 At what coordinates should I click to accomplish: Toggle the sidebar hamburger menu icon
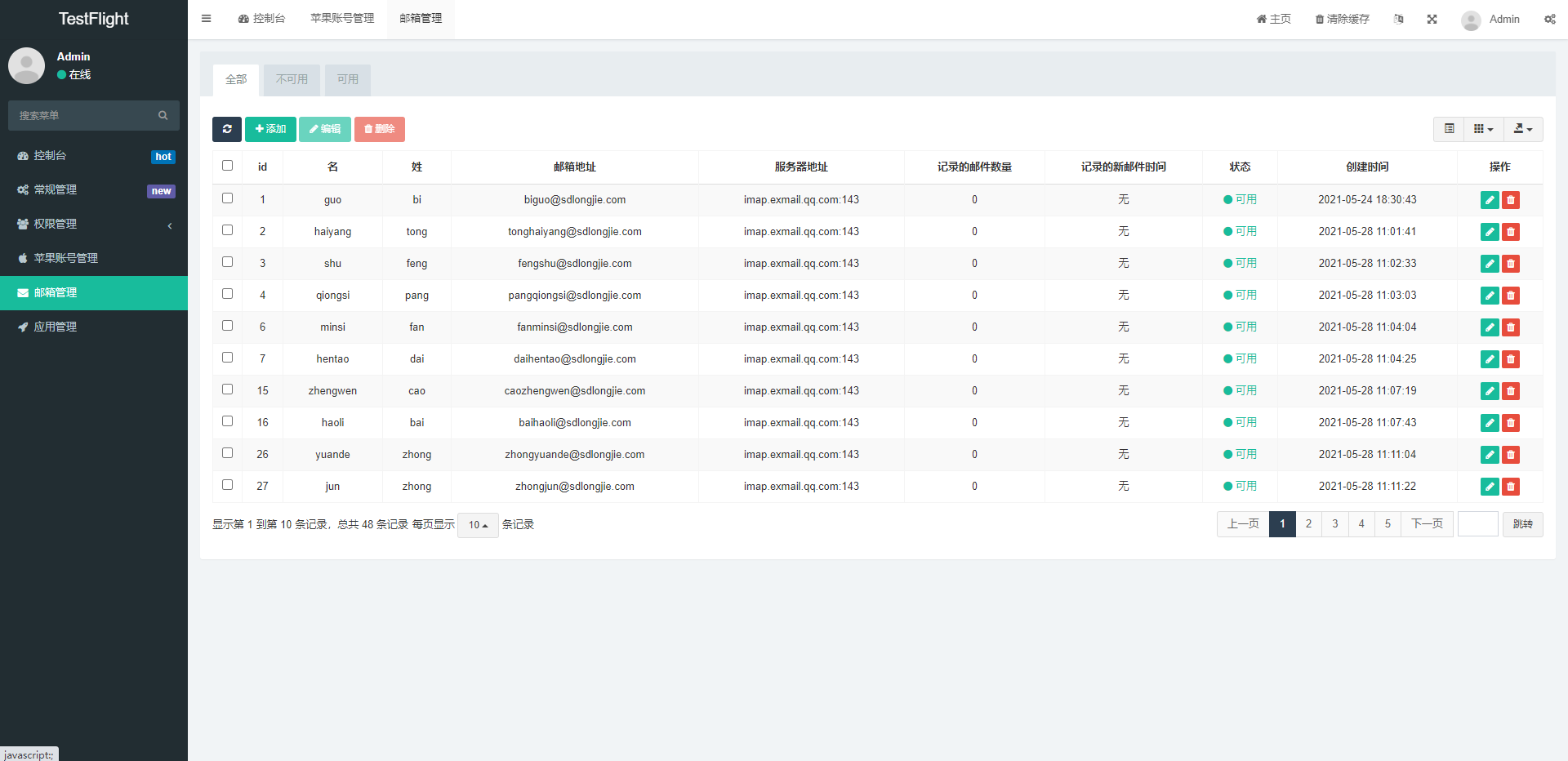click(207, 19)
